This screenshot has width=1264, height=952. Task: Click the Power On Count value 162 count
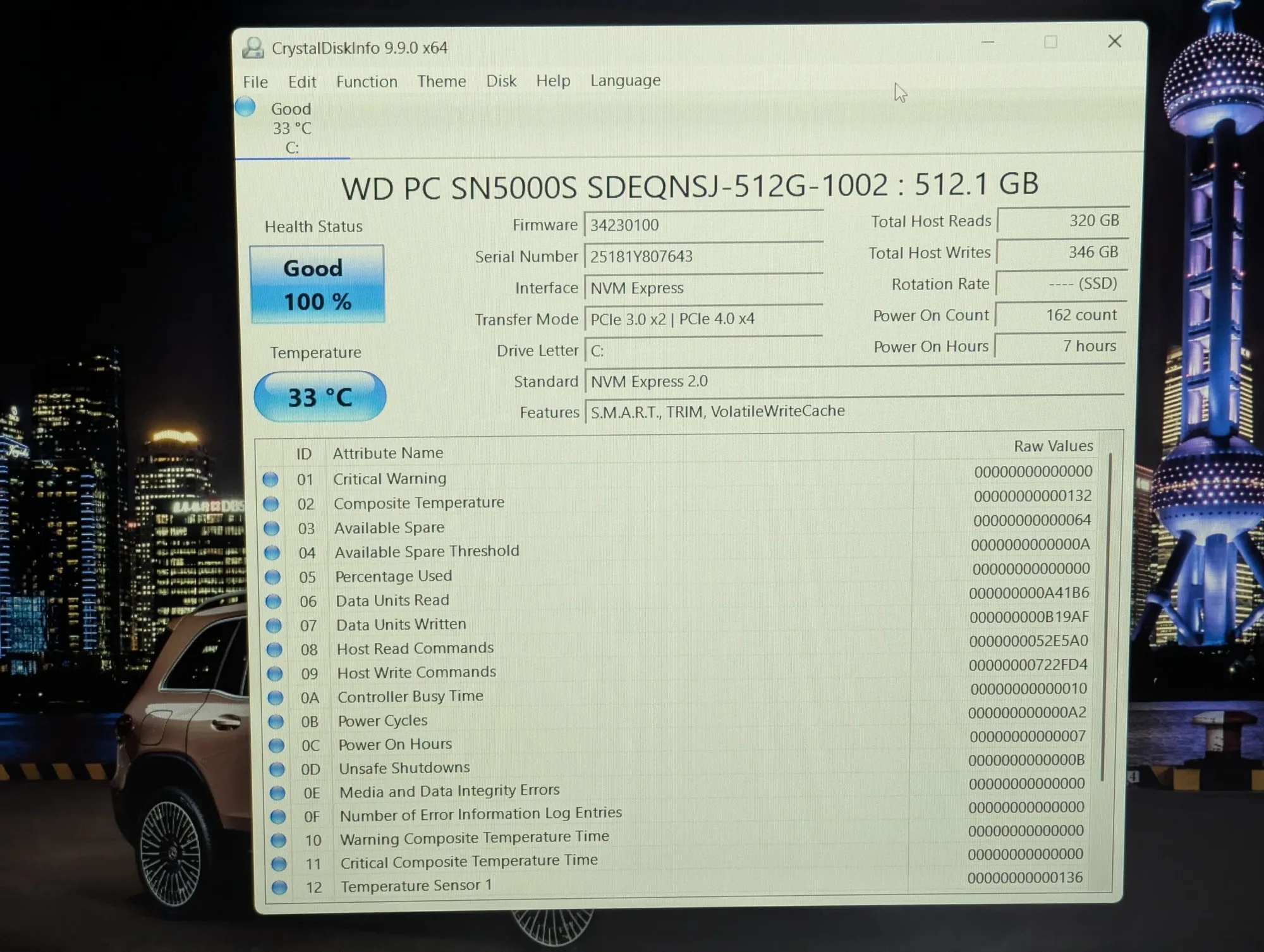coord(1060,315)
